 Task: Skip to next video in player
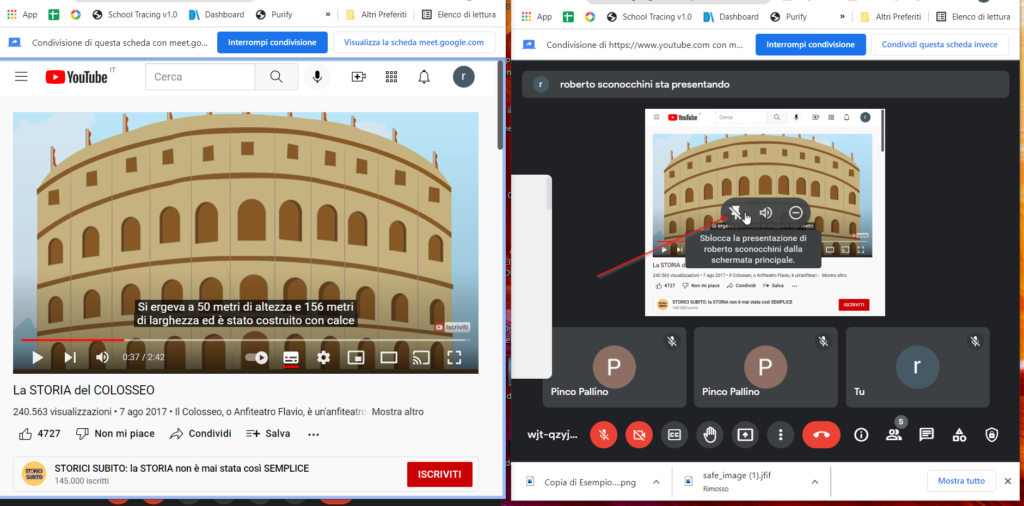point(70,357)
